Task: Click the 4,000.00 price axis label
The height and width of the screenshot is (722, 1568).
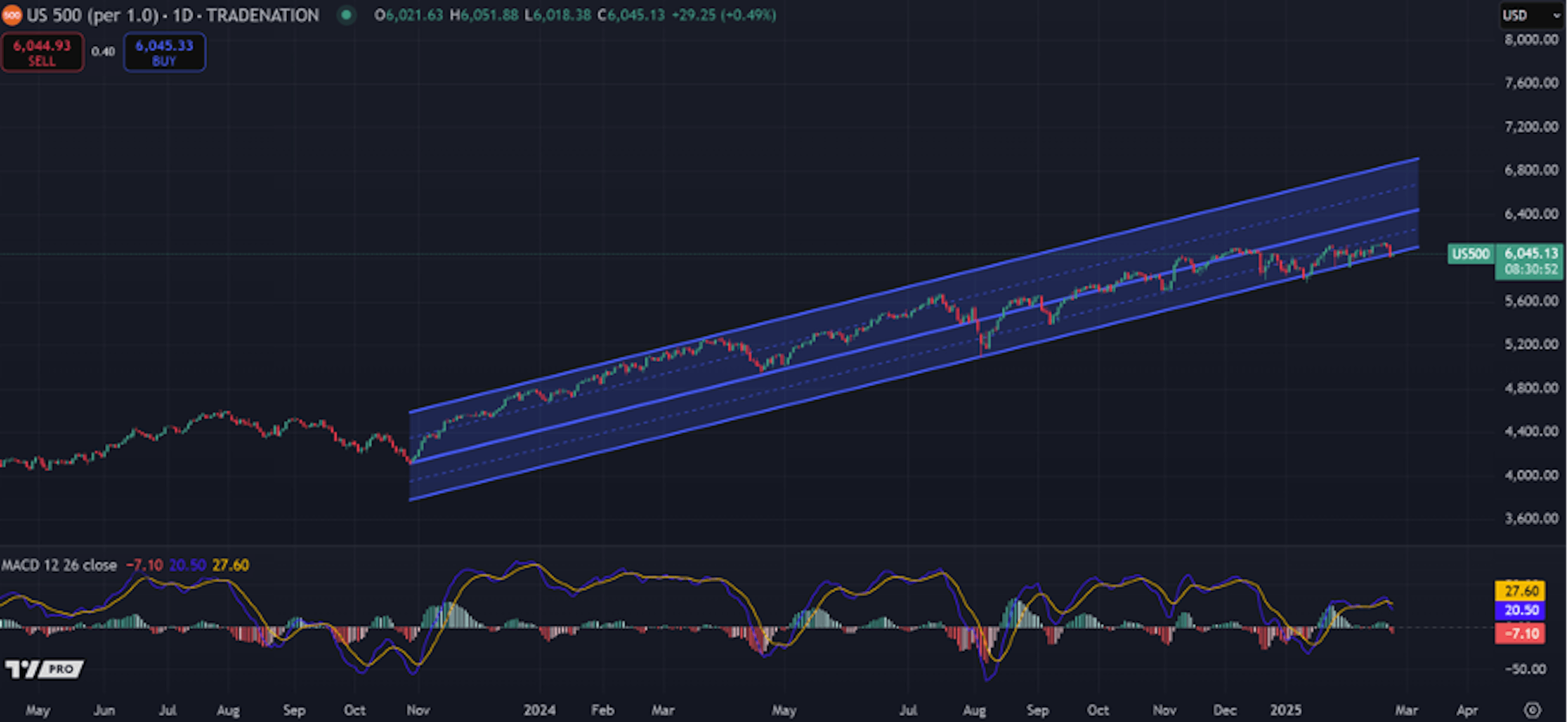Action: pyautogui.click(x=1531, y=475)
